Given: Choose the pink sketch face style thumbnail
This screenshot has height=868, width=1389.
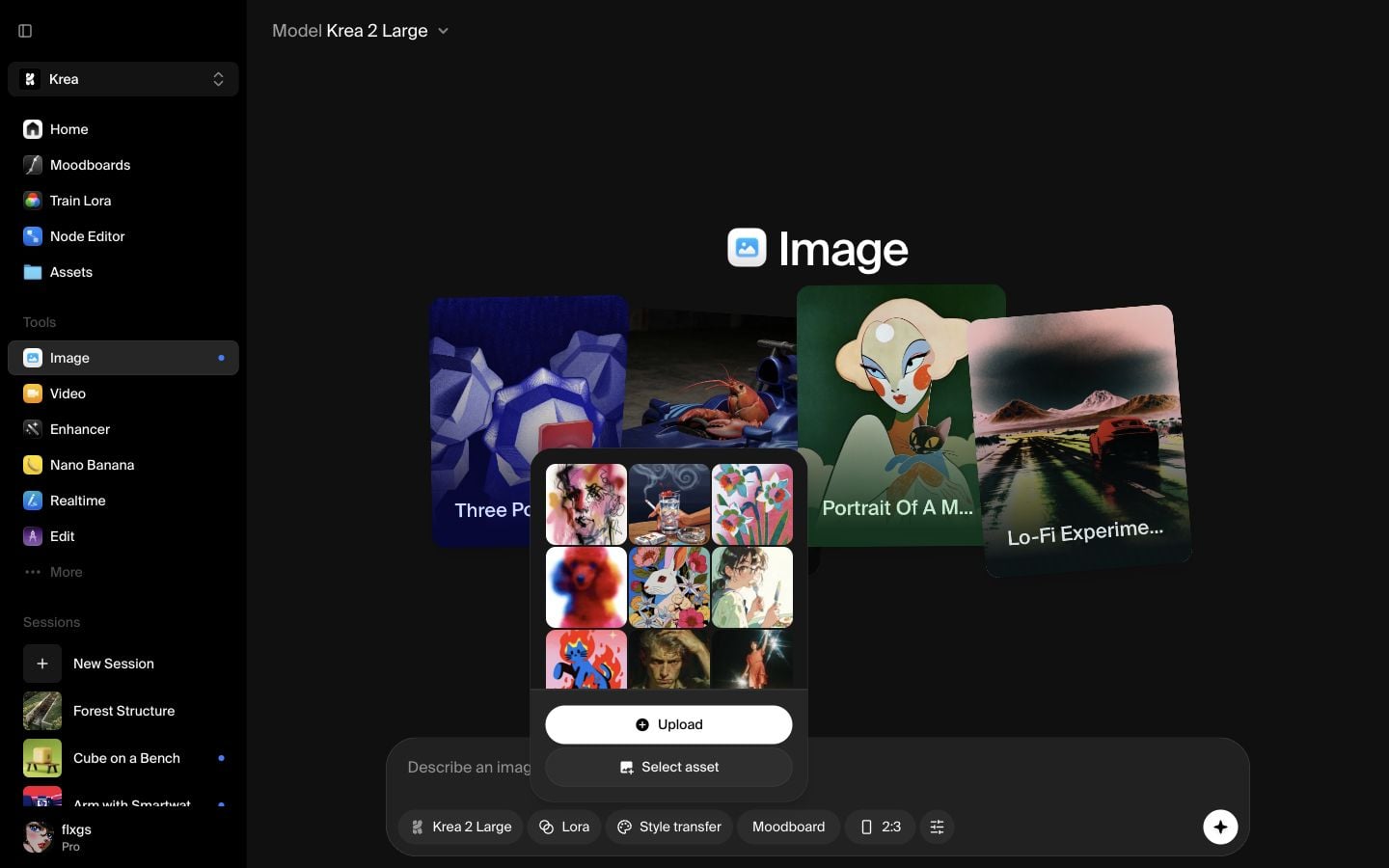Looking at the screenshot, I should point(586,504).
